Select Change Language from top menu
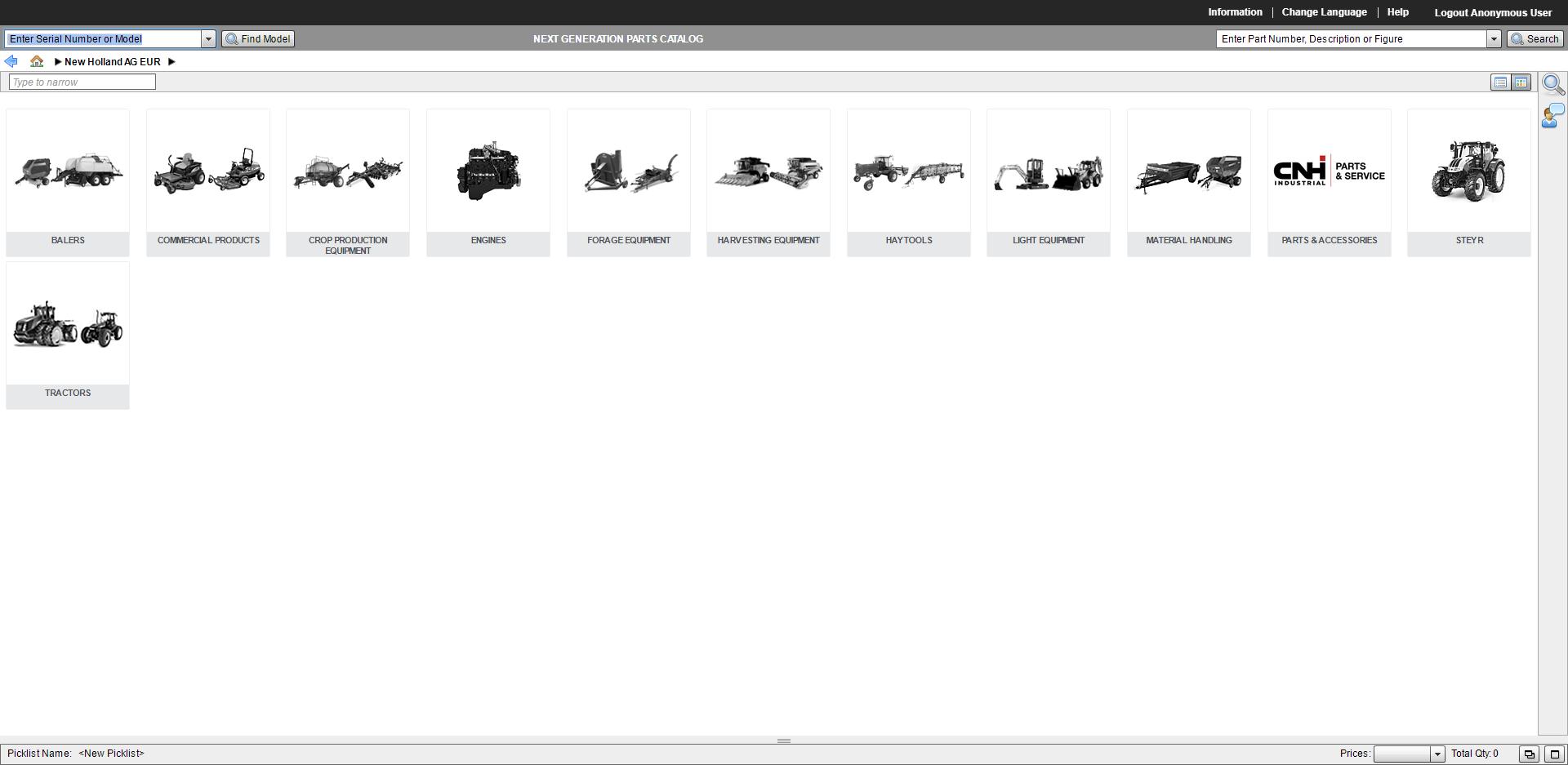The width and height of the screenshot is (1568, 765). pyautogui.click(x=1324, y=12)
